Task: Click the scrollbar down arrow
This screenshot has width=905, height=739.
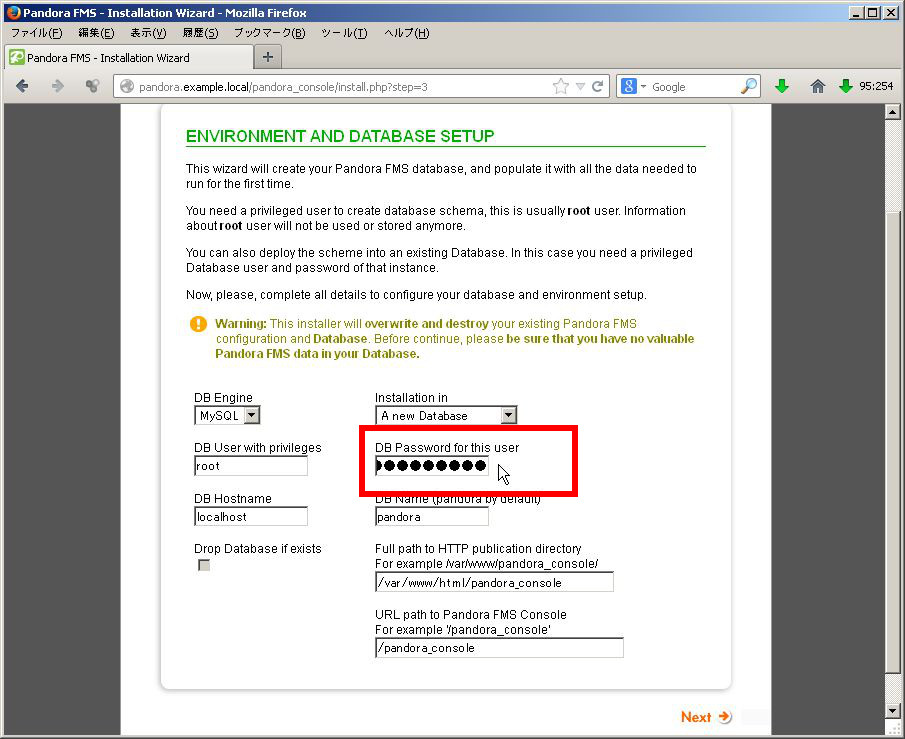Action: click(893, 711)
